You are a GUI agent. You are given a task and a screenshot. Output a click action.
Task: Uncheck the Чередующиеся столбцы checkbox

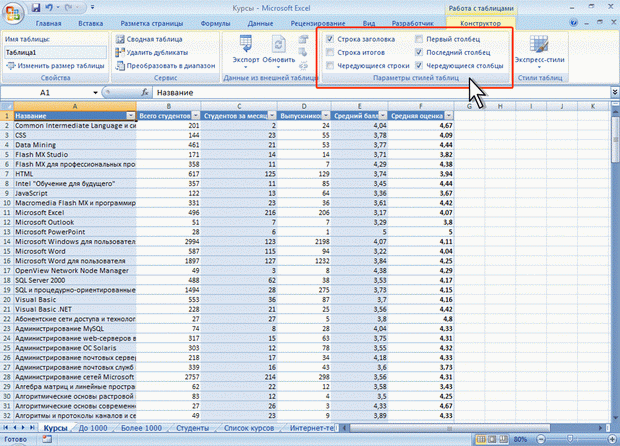click(x=419, y=66)
